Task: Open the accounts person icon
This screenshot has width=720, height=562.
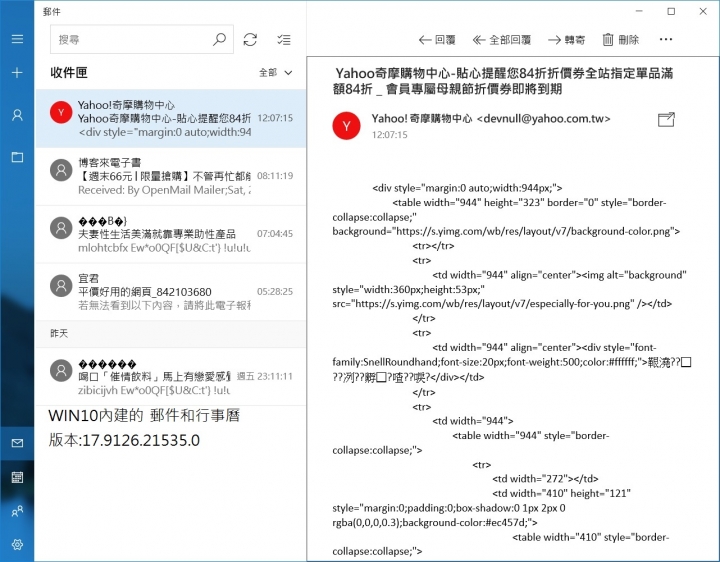Action: 17,115
